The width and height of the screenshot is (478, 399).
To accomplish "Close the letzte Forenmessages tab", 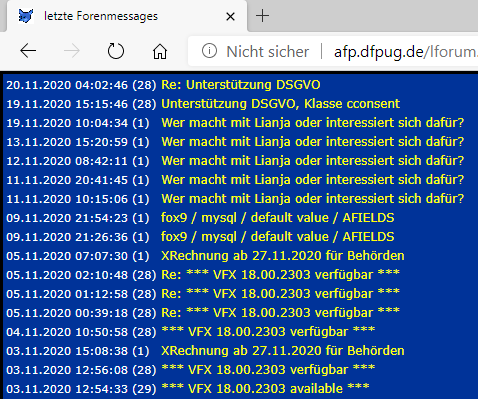I will coord(230,16).
